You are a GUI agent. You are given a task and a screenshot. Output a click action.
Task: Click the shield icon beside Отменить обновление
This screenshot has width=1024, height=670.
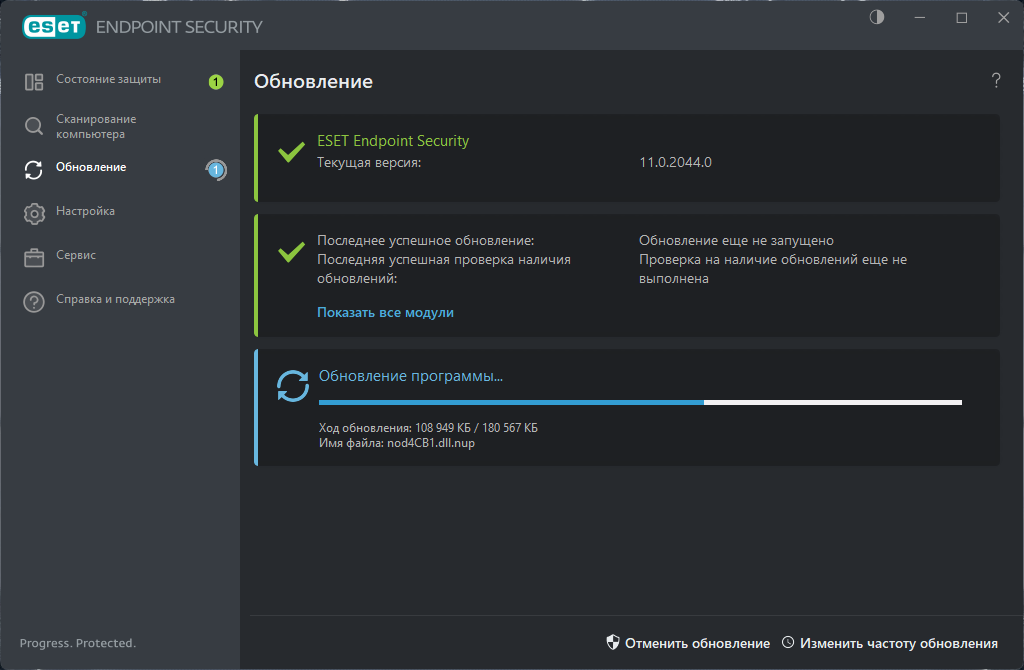click(x=613, y=643)
